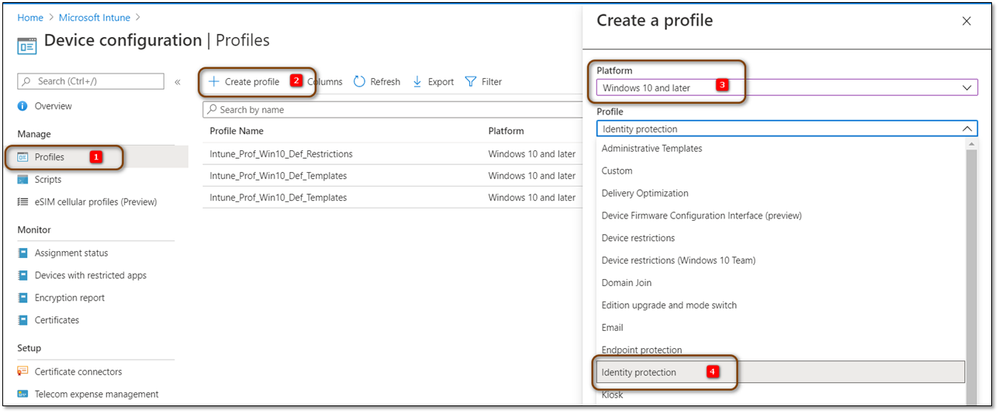Screen dimensions: 999x413
Task: Click the Create profile button
Action: pyautogui.click(x=245, y=82)
